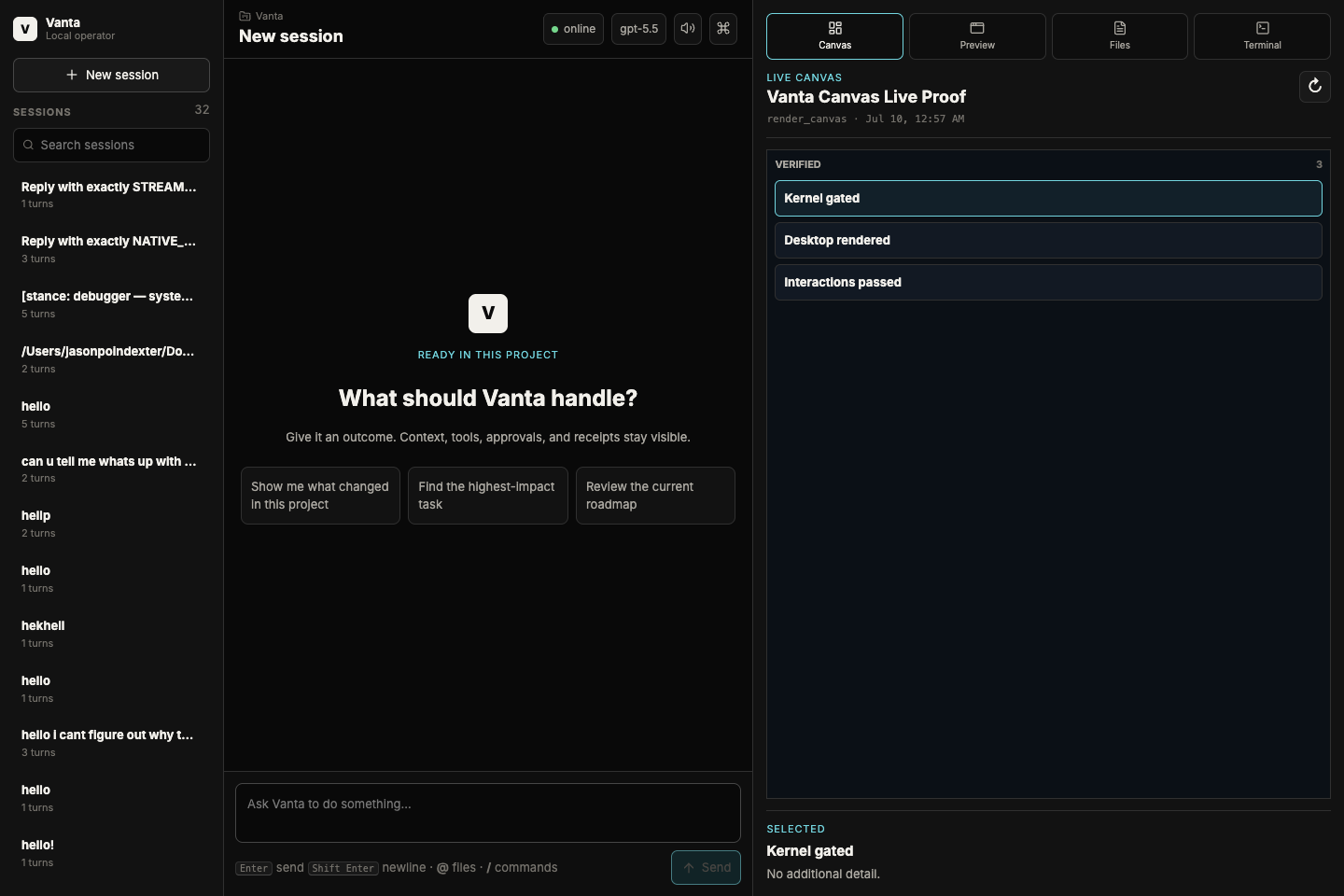This screenshot has width=1344, height=896.
Task: Click the Vanta logo icon in sidebar header
Action: click(x=25, y=29)
